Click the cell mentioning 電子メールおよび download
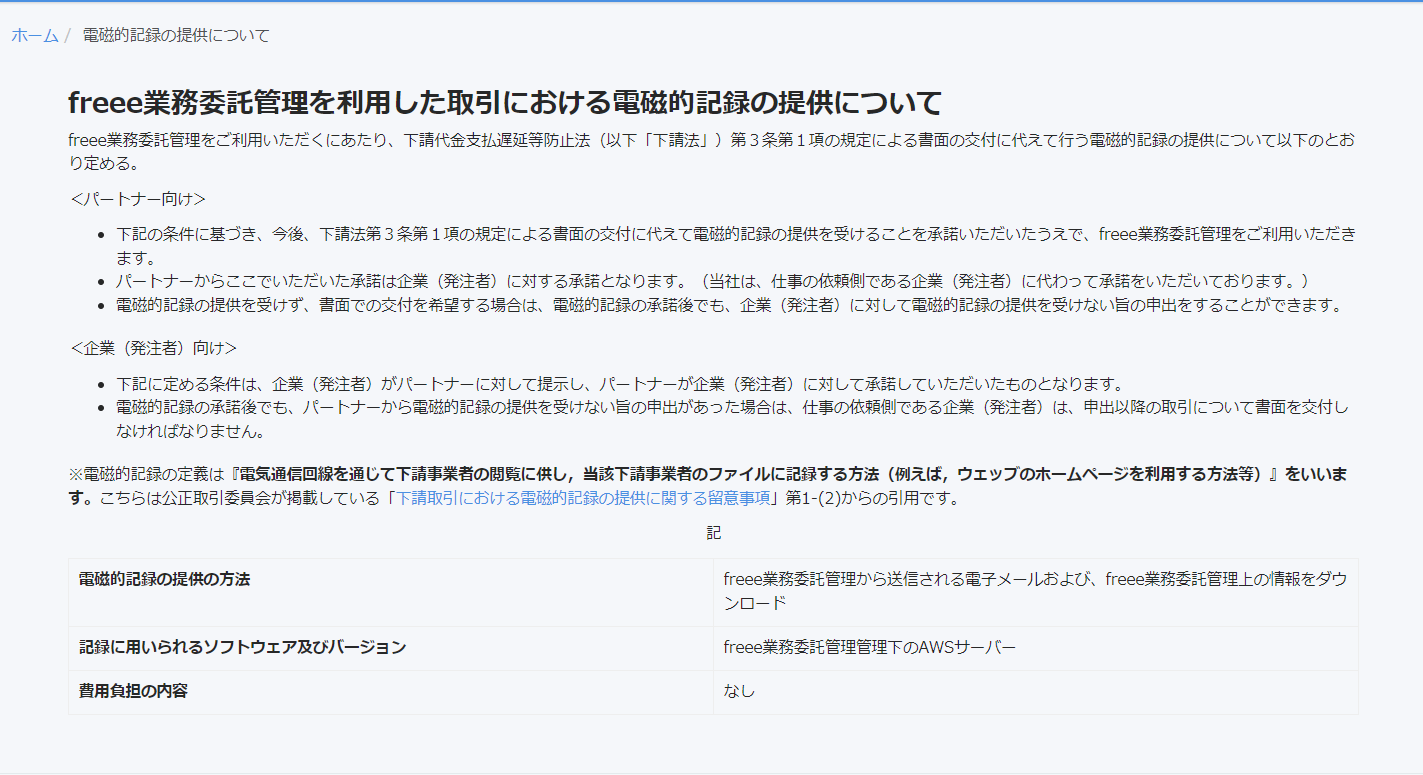1423x775 pixels. point(1035,592)
